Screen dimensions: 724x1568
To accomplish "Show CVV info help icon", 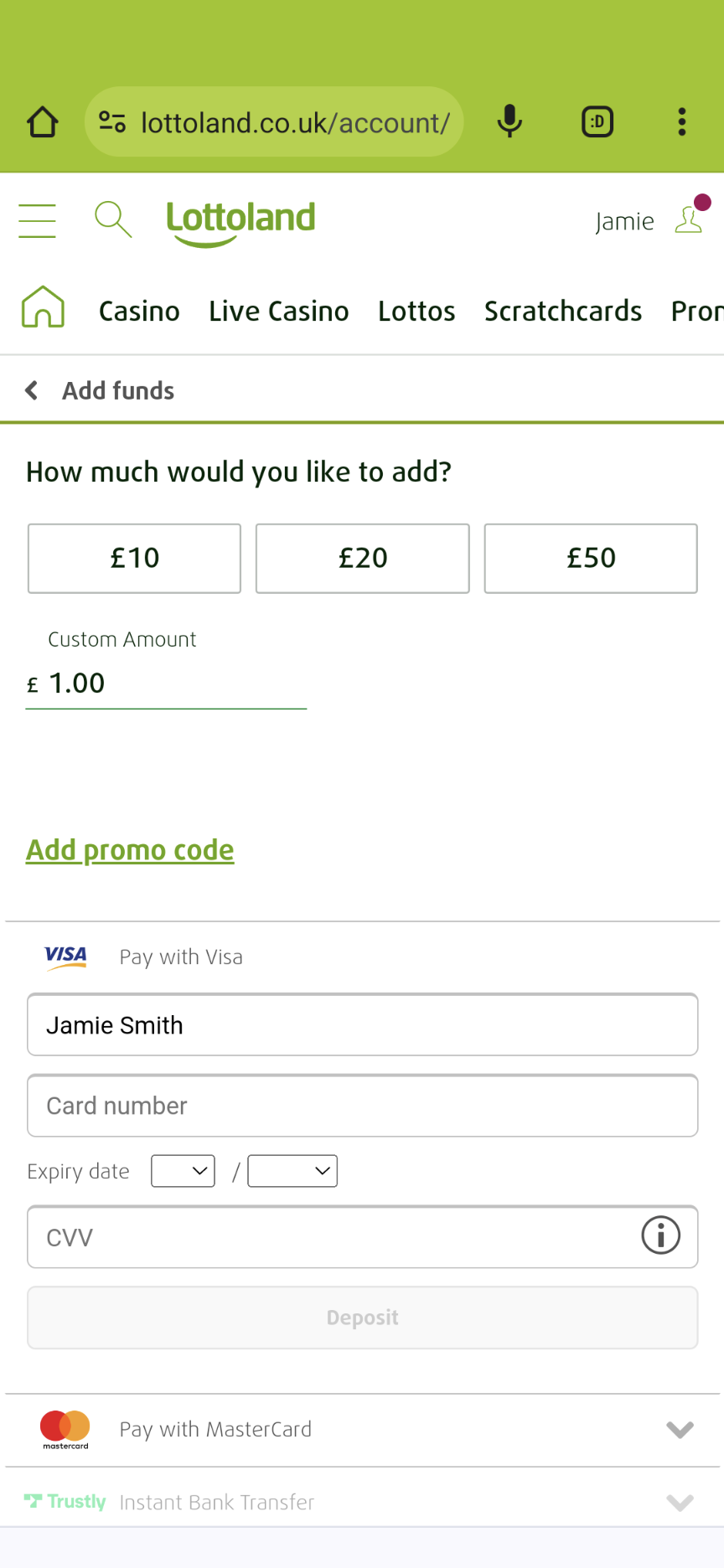I will point(660,1235).
